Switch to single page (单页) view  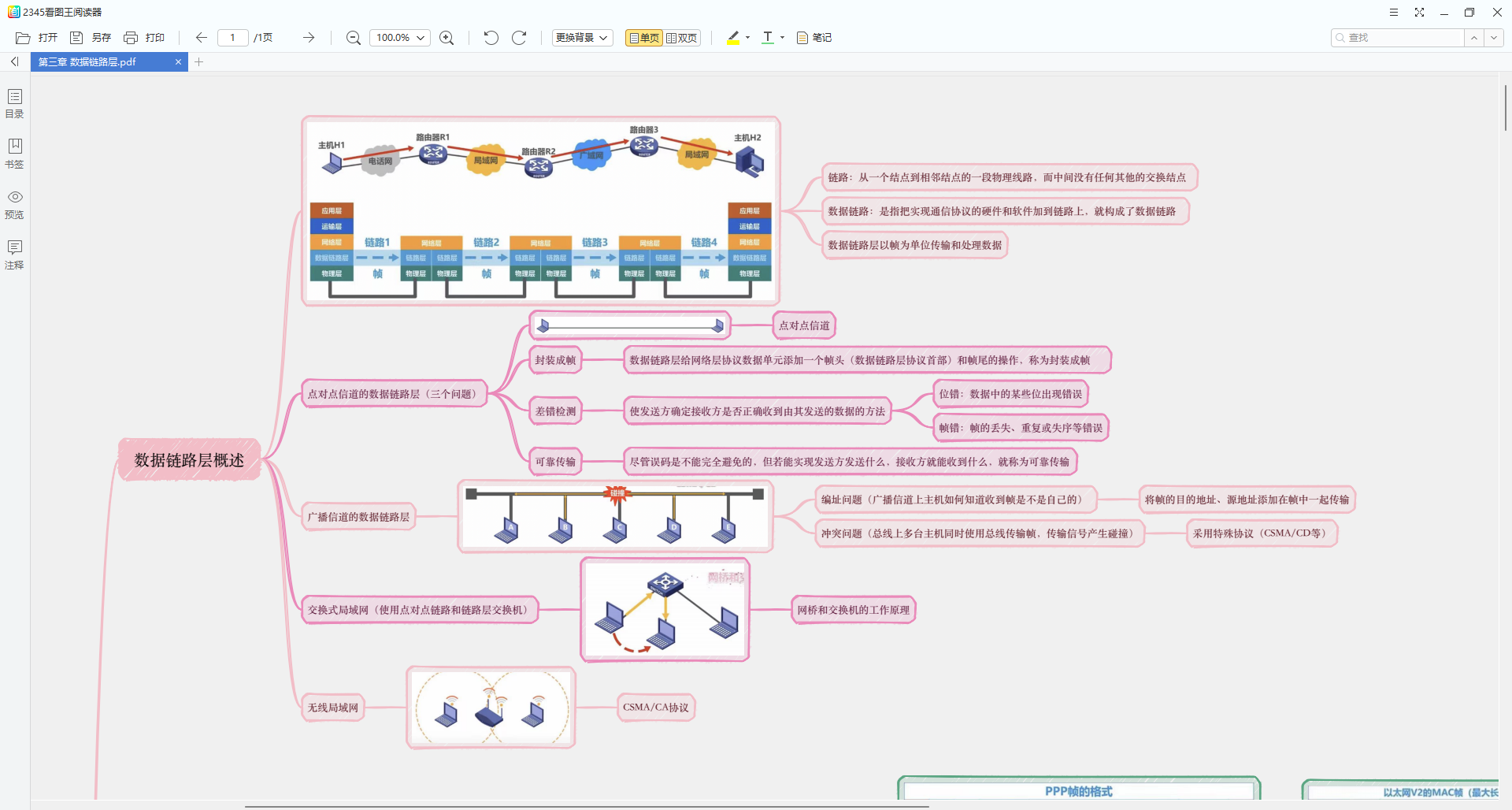pyautogui.click(x=644, y=38)
